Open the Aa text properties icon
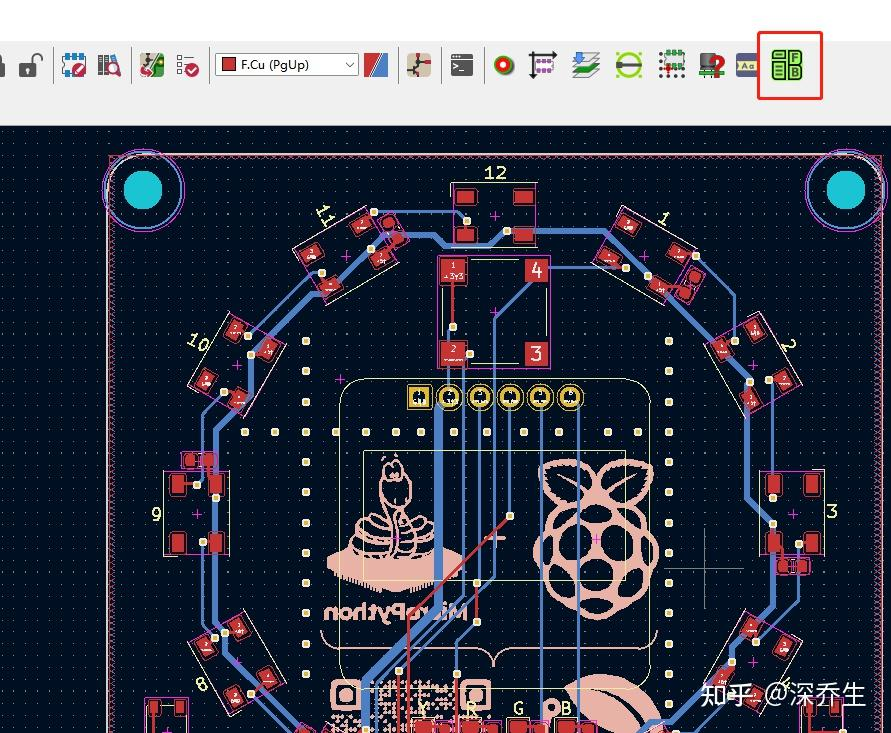The width and height of the screenshot is (891, 733). point(746,64)
